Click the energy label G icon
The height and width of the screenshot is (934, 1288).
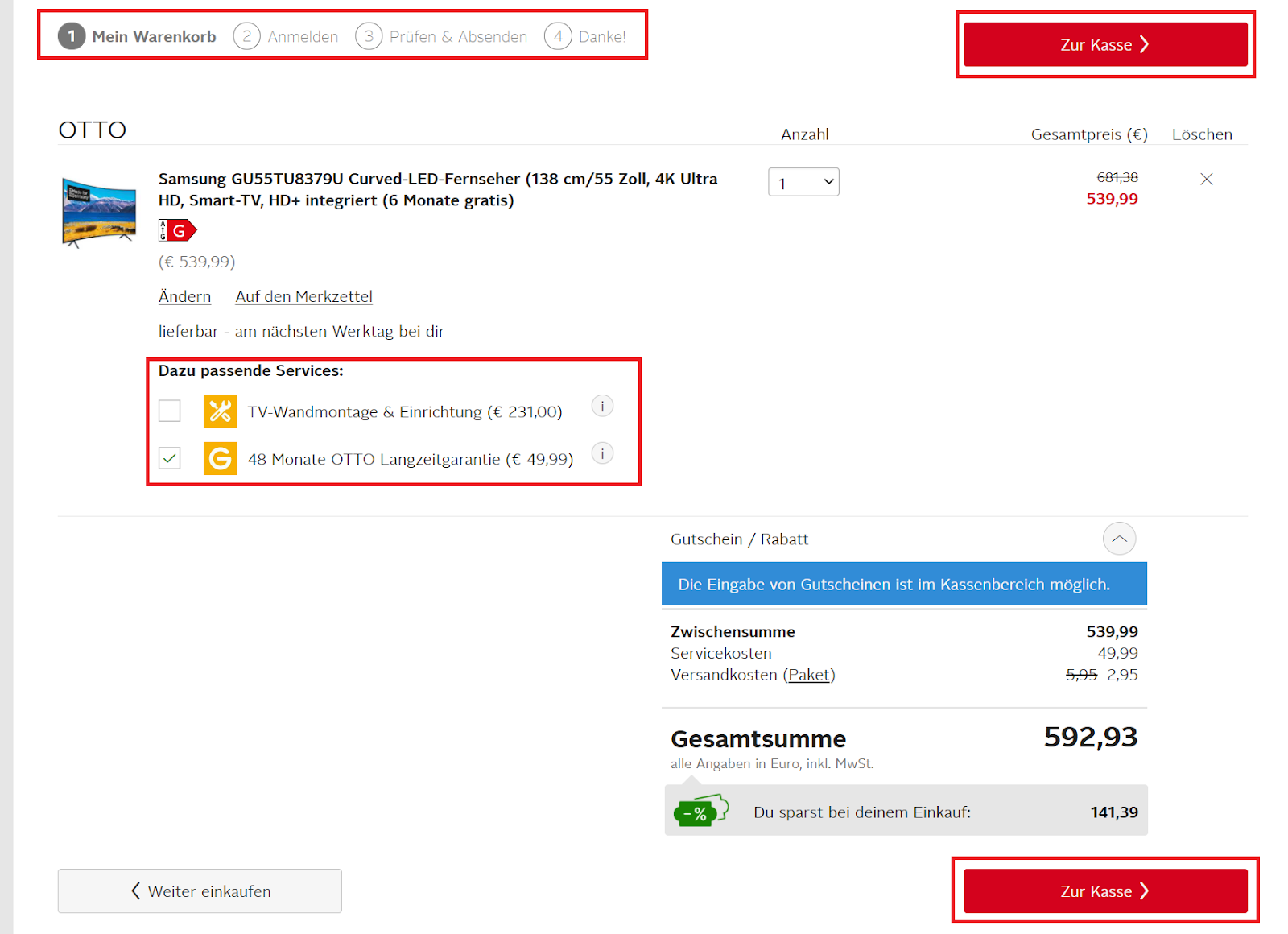point(177,230)
